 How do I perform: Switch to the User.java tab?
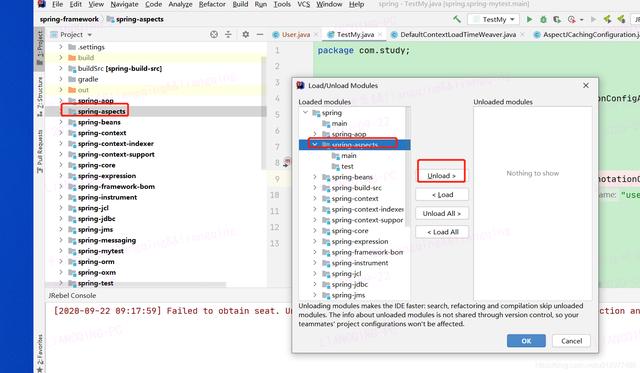pos(296,35)
